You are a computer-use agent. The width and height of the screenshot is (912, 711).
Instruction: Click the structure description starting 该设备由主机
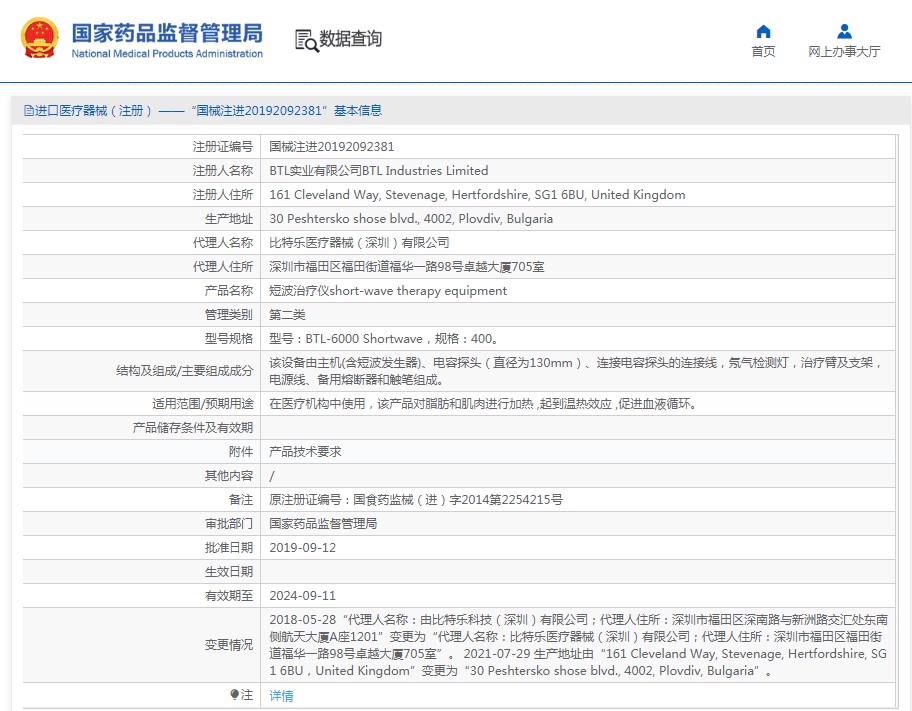576,371
